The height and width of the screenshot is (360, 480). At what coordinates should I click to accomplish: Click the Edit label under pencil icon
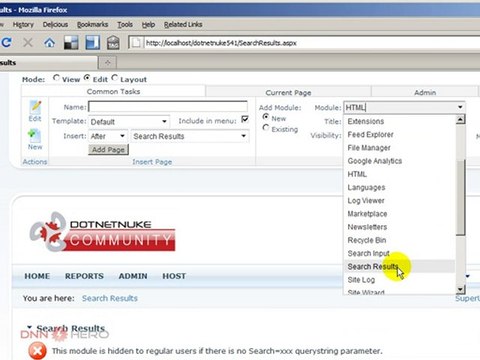(35, 119)
